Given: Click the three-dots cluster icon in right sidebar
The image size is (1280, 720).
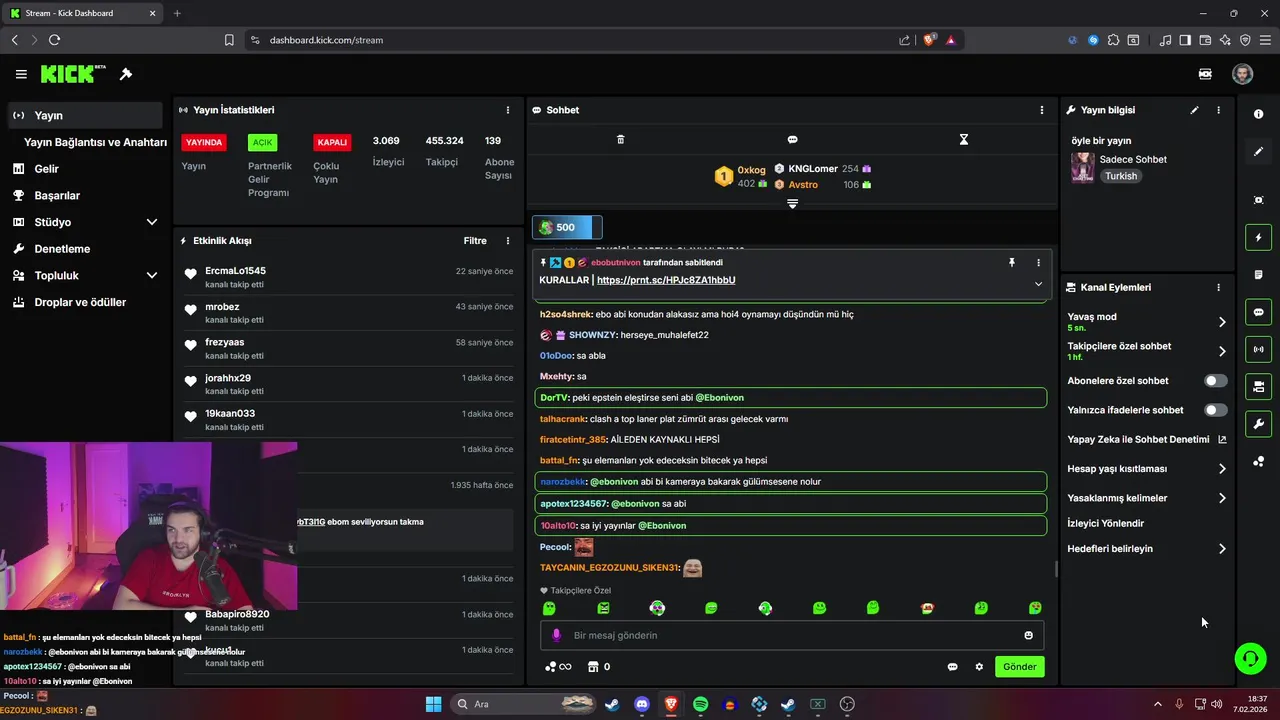Looking at the screenshot, I should pos(1258,461).
